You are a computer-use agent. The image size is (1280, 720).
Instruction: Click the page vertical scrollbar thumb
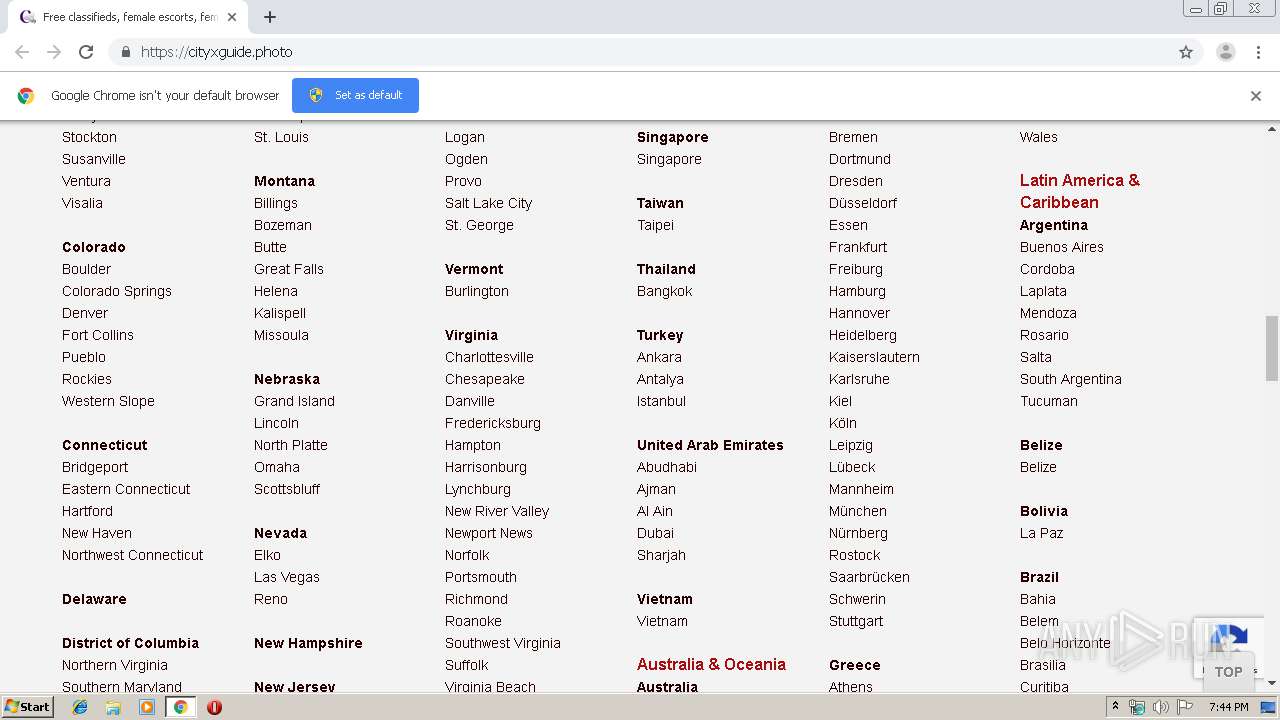[x=1272, y=348]
